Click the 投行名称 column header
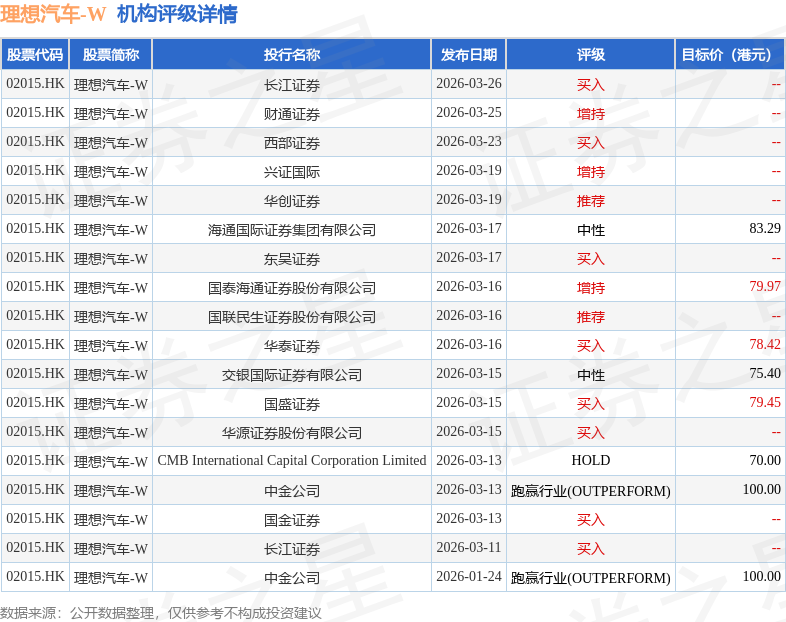The width and height of the screenshot is (786, 622). click(x=292, y=55)
